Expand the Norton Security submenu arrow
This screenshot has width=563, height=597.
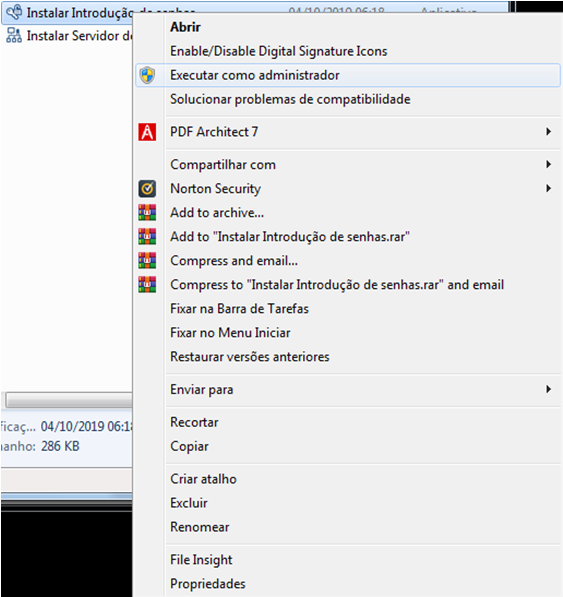point(549,188)
